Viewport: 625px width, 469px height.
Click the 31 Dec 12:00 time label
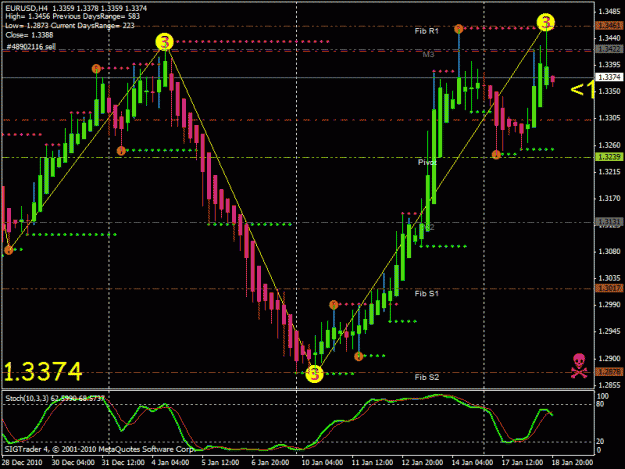pos(123,463)
